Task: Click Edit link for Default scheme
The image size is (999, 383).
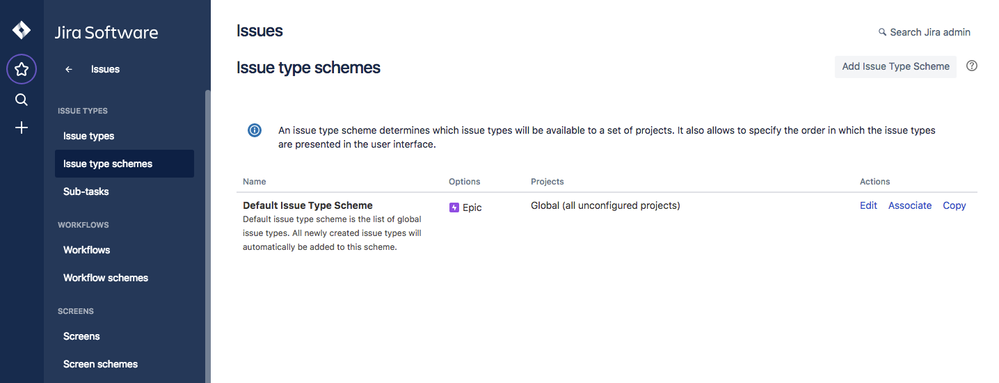Action: pyautogui.click(x=868, y=206)
